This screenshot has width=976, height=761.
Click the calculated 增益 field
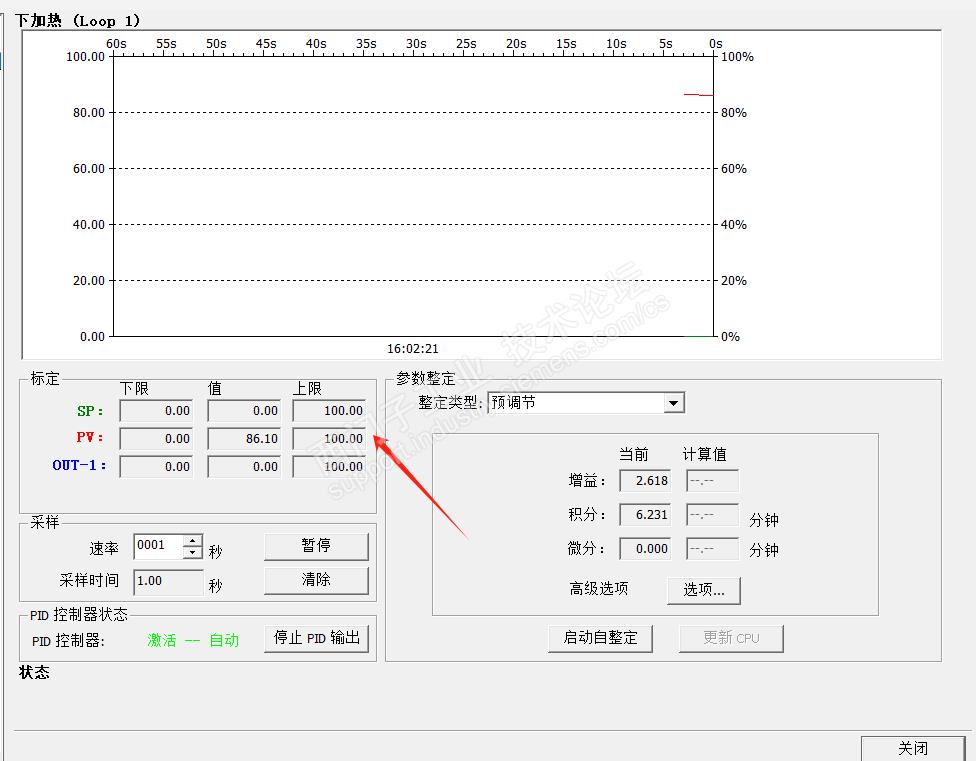713,481
